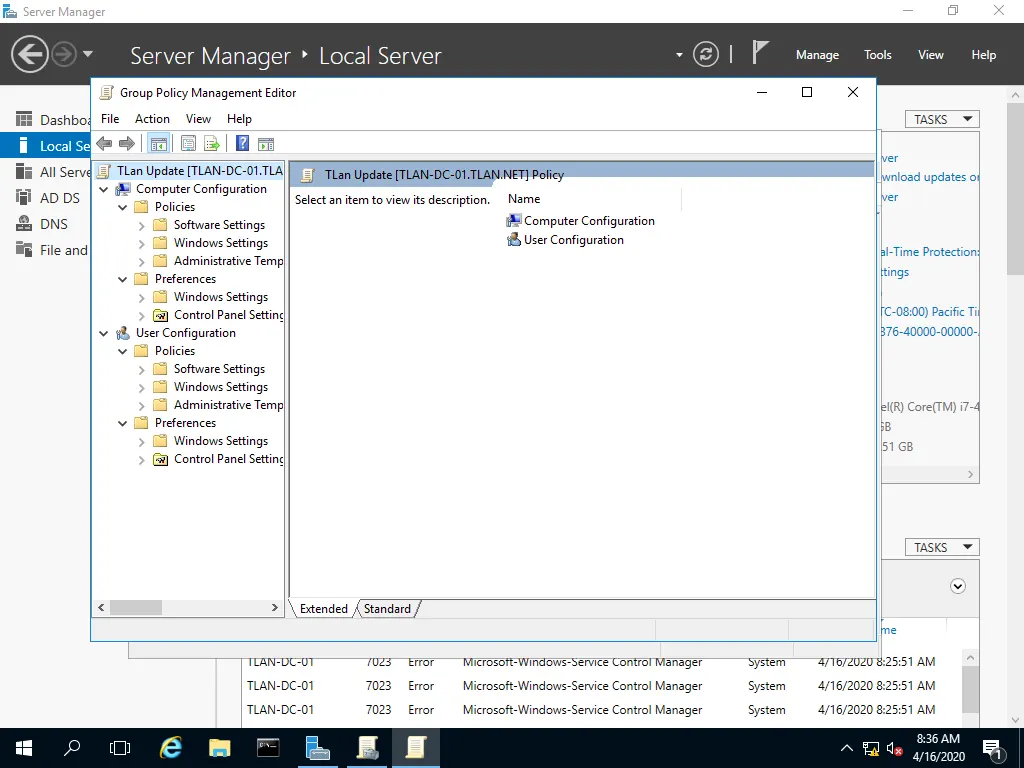This screenshot has width=1024, height=768.
Task: Expand Windows Settings under User Configuration Policies
Action: (x=141, y=387)
